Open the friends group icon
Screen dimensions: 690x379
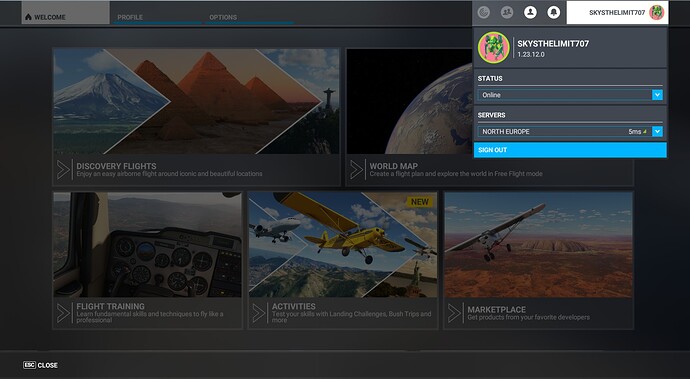coord(507,12)
